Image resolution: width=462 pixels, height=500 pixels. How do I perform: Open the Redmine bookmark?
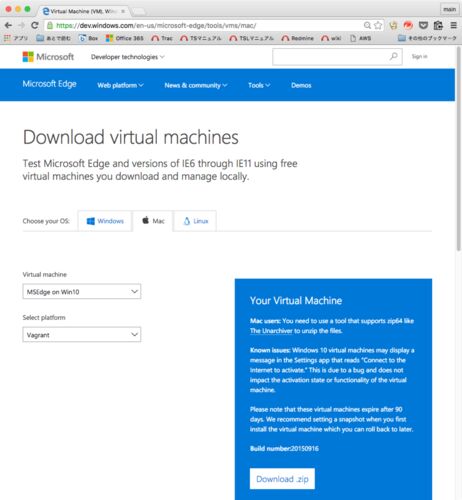[x=297, y=38]
